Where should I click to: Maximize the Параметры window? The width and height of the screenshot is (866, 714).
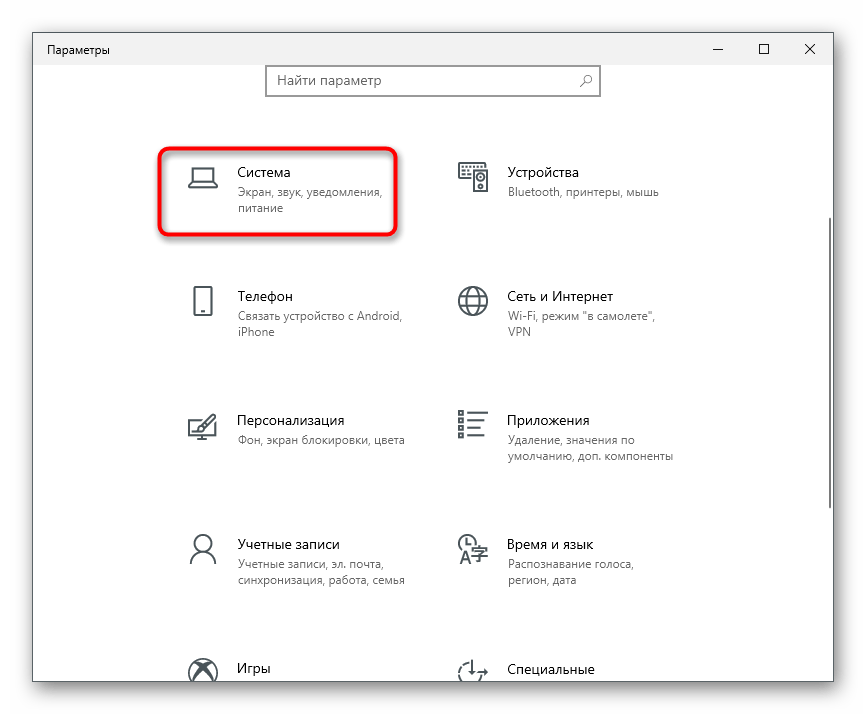coord(764,49)
